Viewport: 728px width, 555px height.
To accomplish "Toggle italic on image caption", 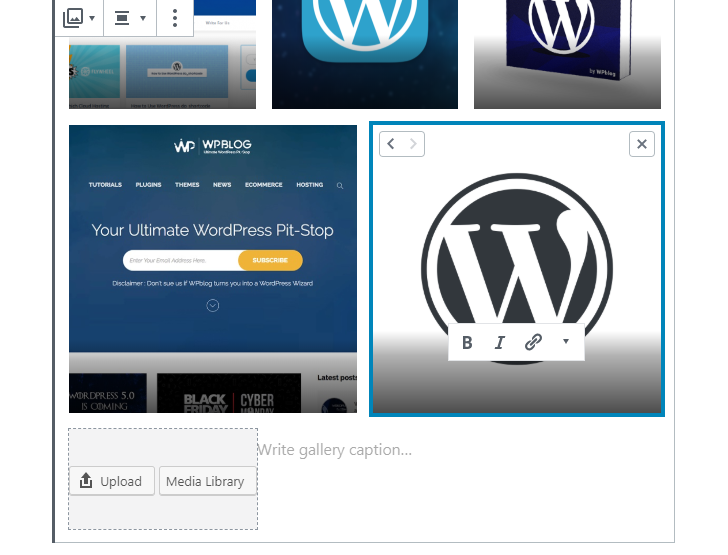I will pos(500,342).
